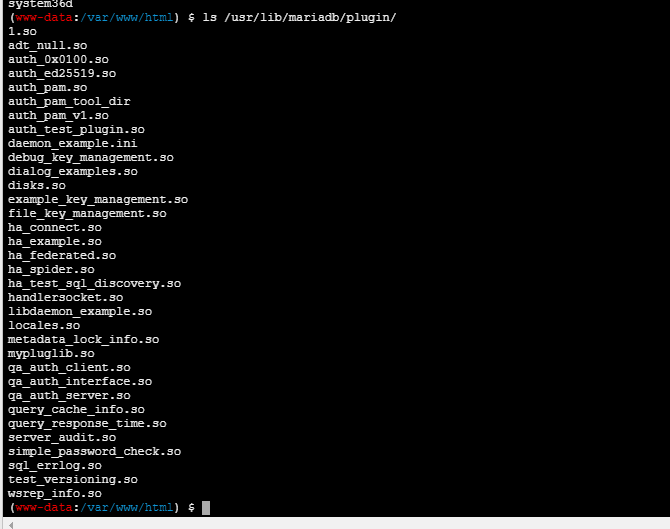Click /var/www/html path in top prompt line
670x529 pixels.
[x=126, y=18]
